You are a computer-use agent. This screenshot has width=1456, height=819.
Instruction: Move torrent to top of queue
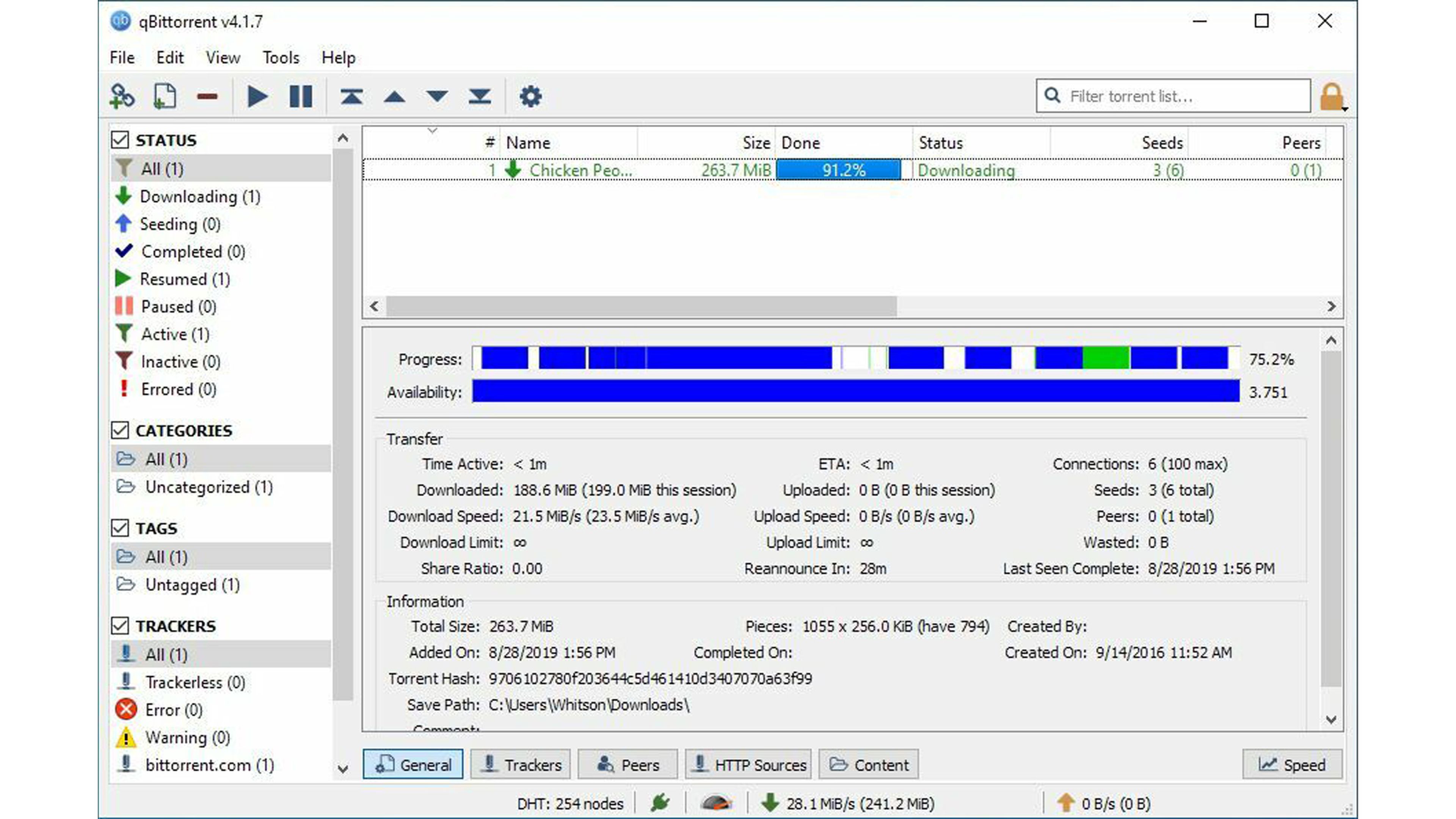(351, 97)
